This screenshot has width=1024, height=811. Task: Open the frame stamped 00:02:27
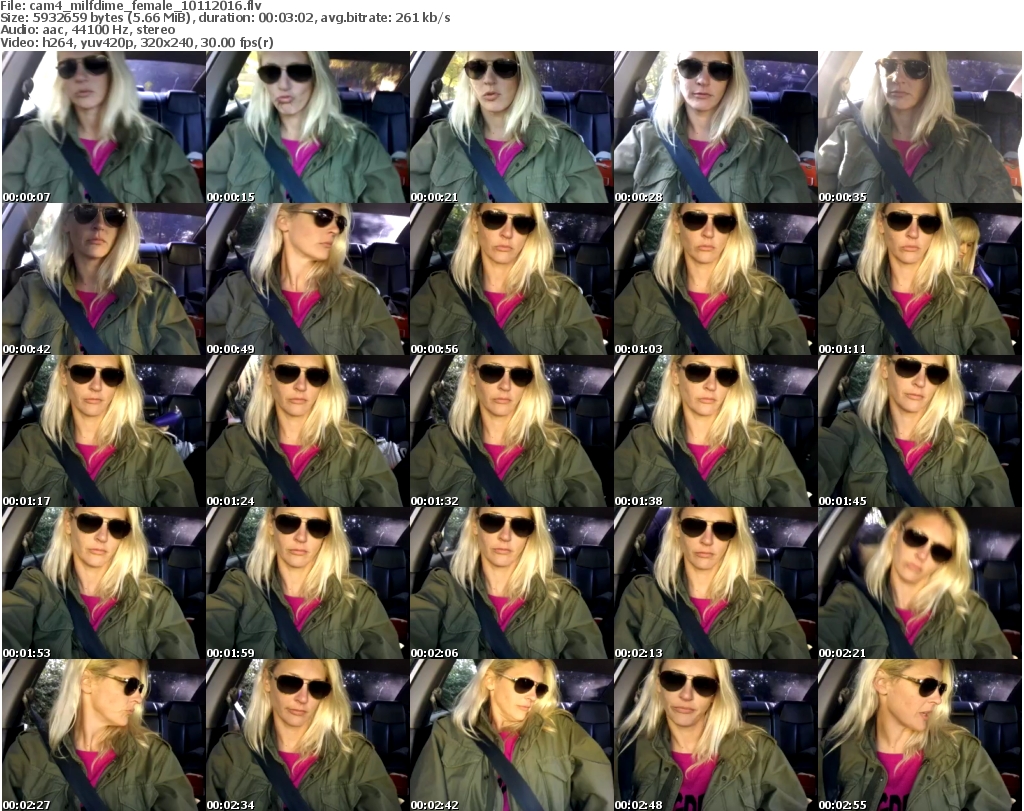[x=103, y=735]
